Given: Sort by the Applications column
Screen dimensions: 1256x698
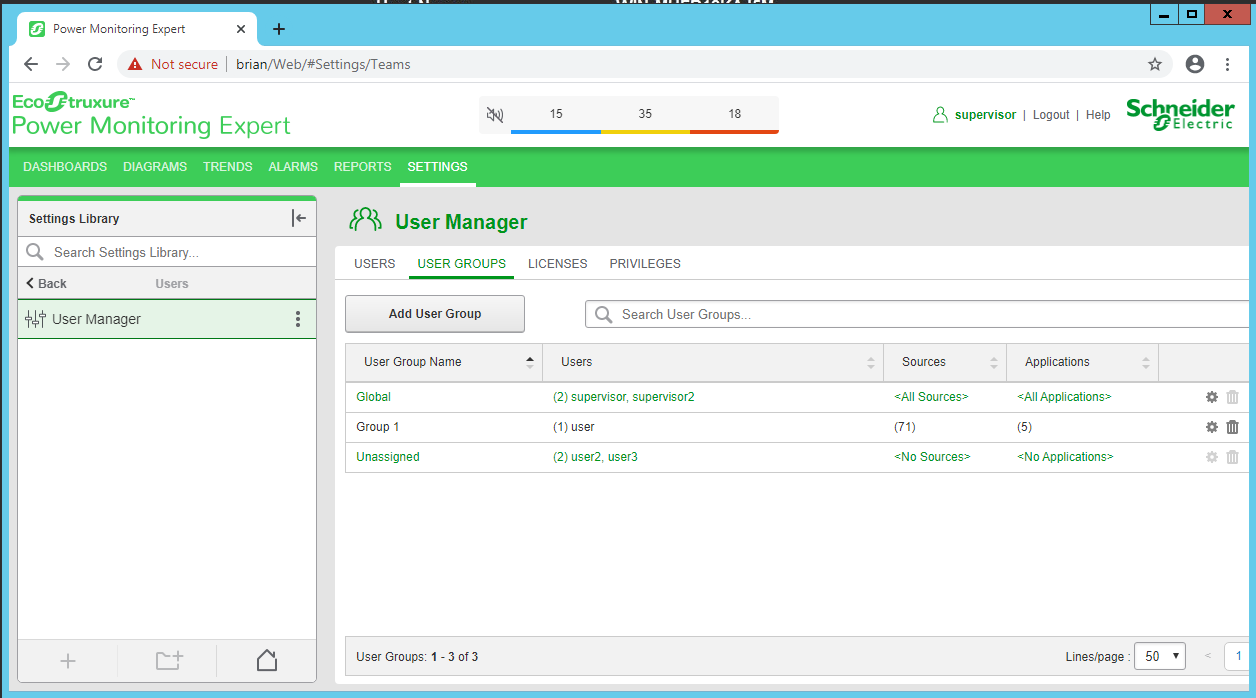Looking at the screenshot, I should 1083,362.
